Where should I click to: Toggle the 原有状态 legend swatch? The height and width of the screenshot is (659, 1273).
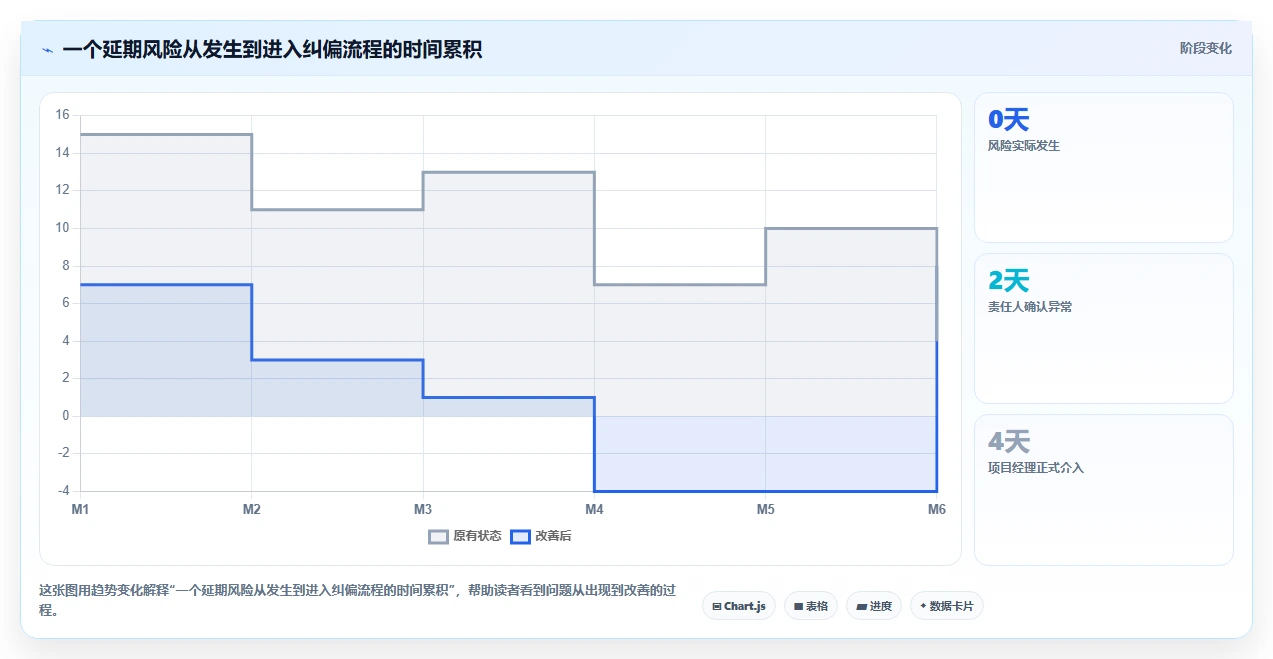tap(438, 537)
